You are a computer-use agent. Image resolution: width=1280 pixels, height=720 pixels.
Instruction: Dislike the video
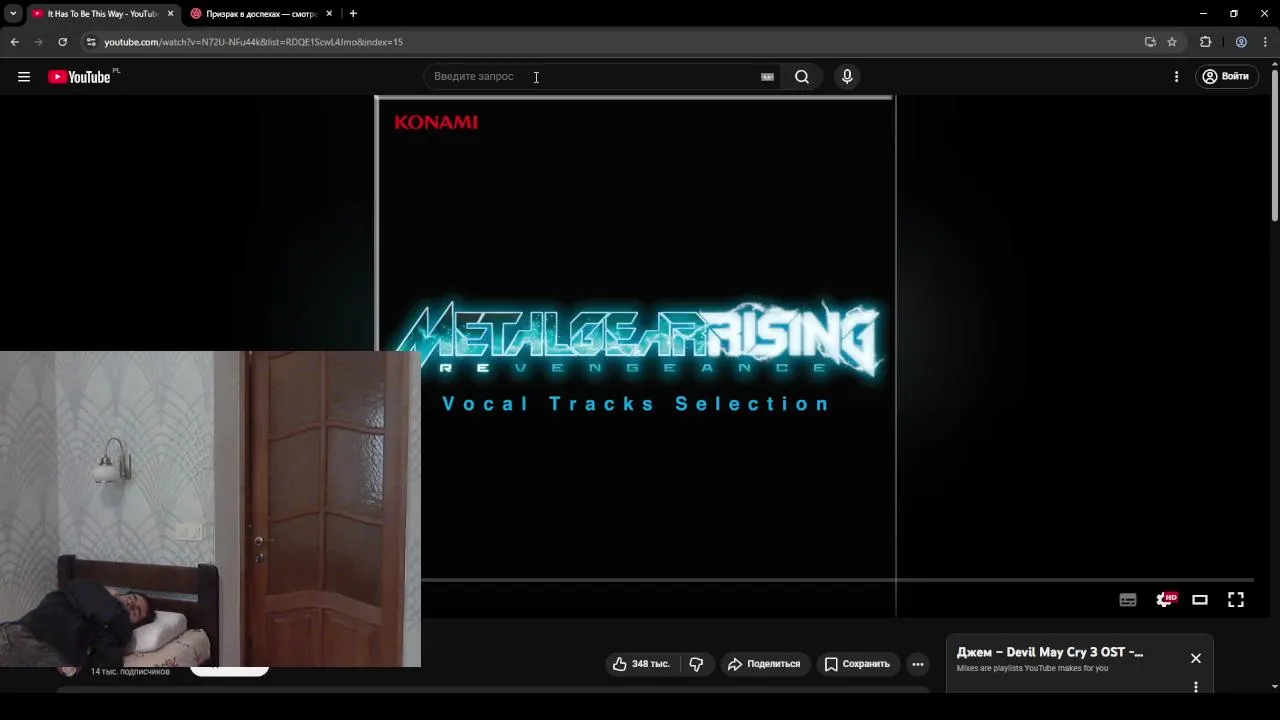coord(696,664)
